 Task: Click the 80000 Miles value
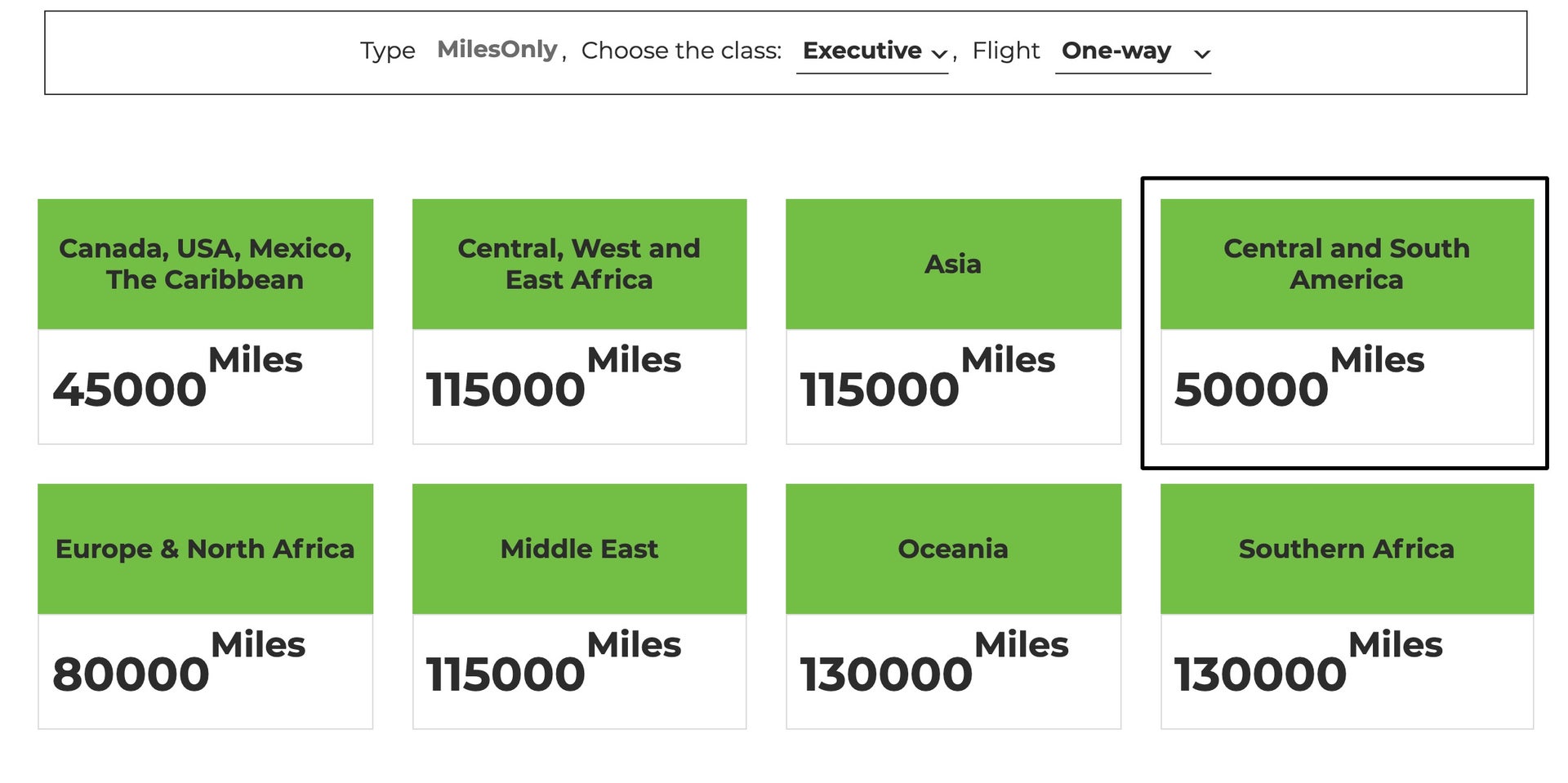coord(132,674)
